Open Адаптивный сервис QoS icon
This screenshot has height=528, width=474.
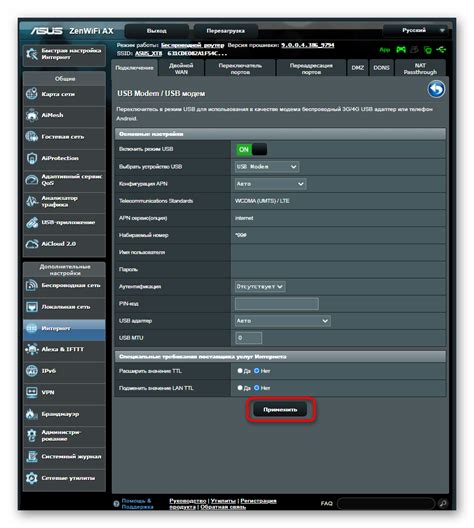click(32, 180)
